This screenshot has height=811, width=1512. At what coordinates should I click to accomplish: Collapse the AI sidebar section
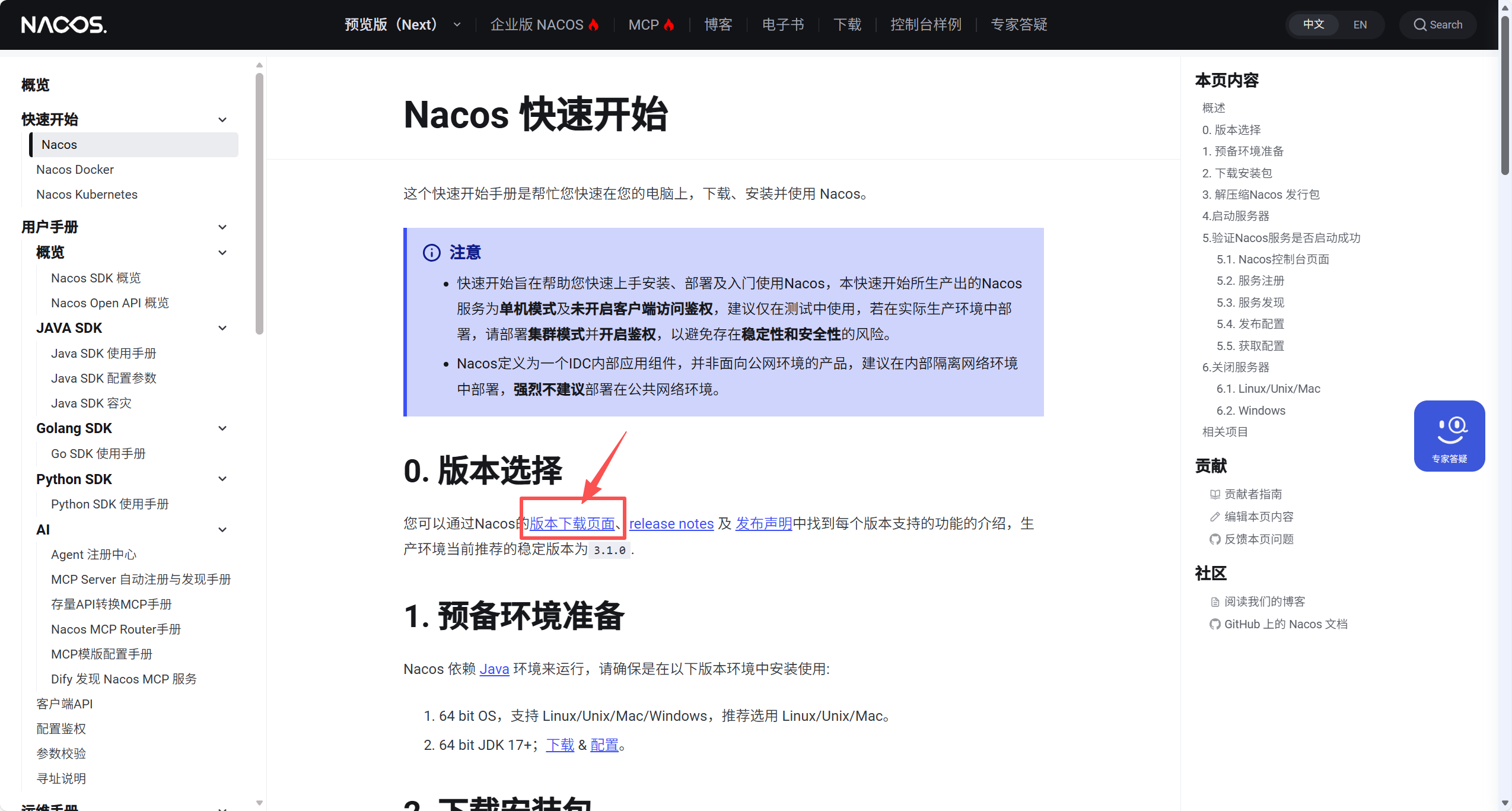pos(222,529)
